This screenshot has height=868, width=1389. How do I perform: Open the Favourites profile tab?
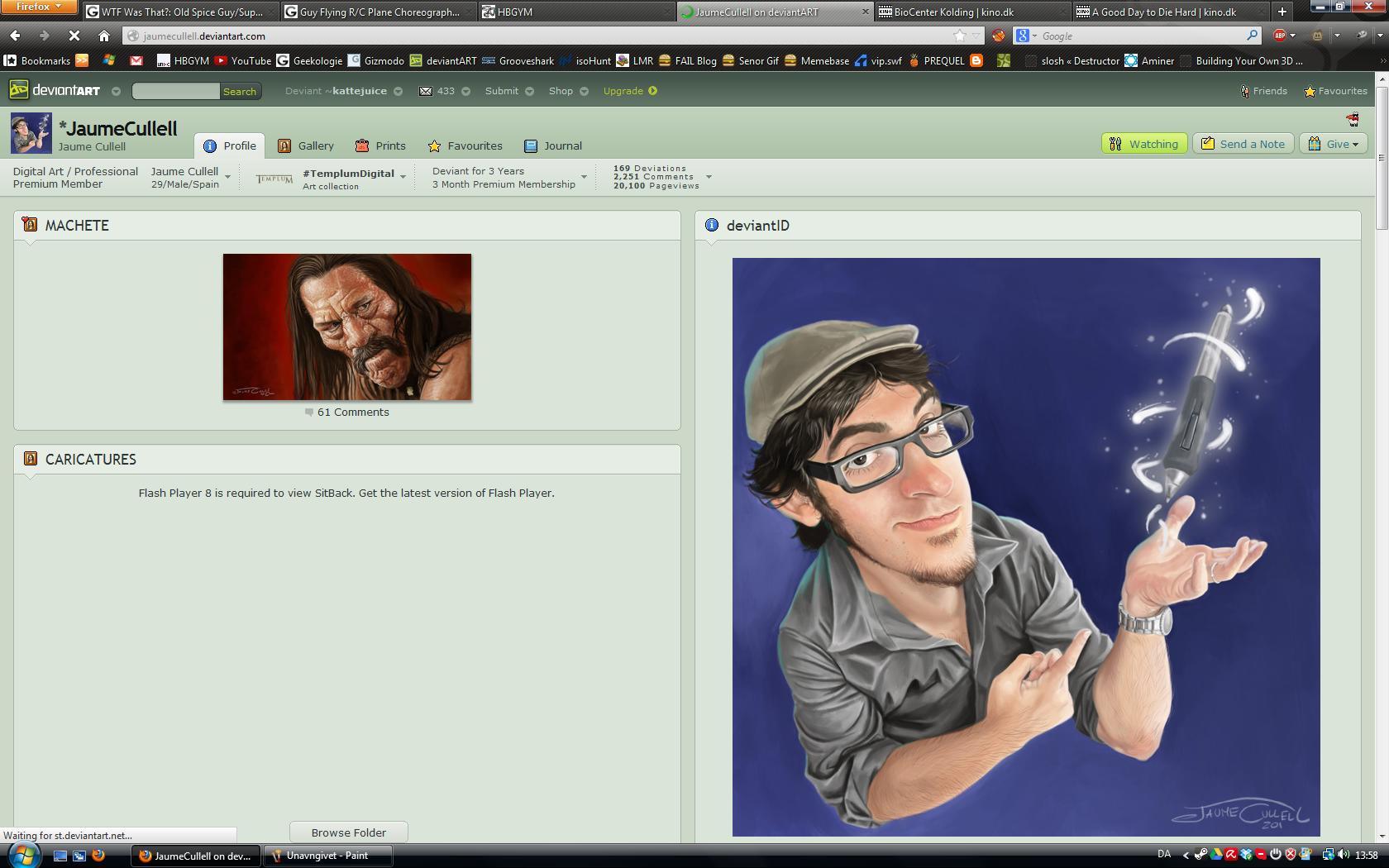point(465,145)
